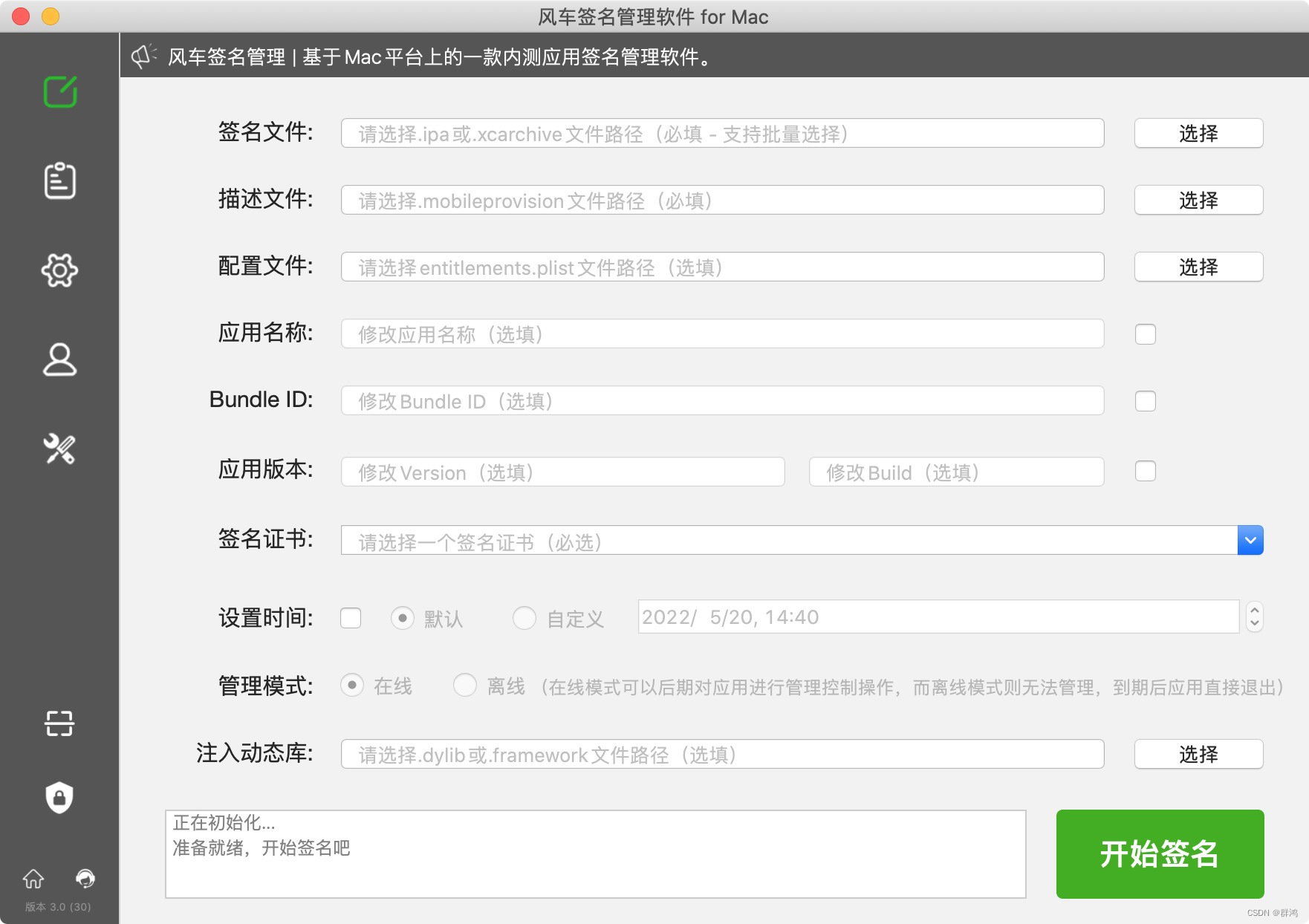Click the announcement megaphone icon
Image resolution: width=1309 pixels, height=924 pixels.
pos(143,56)
